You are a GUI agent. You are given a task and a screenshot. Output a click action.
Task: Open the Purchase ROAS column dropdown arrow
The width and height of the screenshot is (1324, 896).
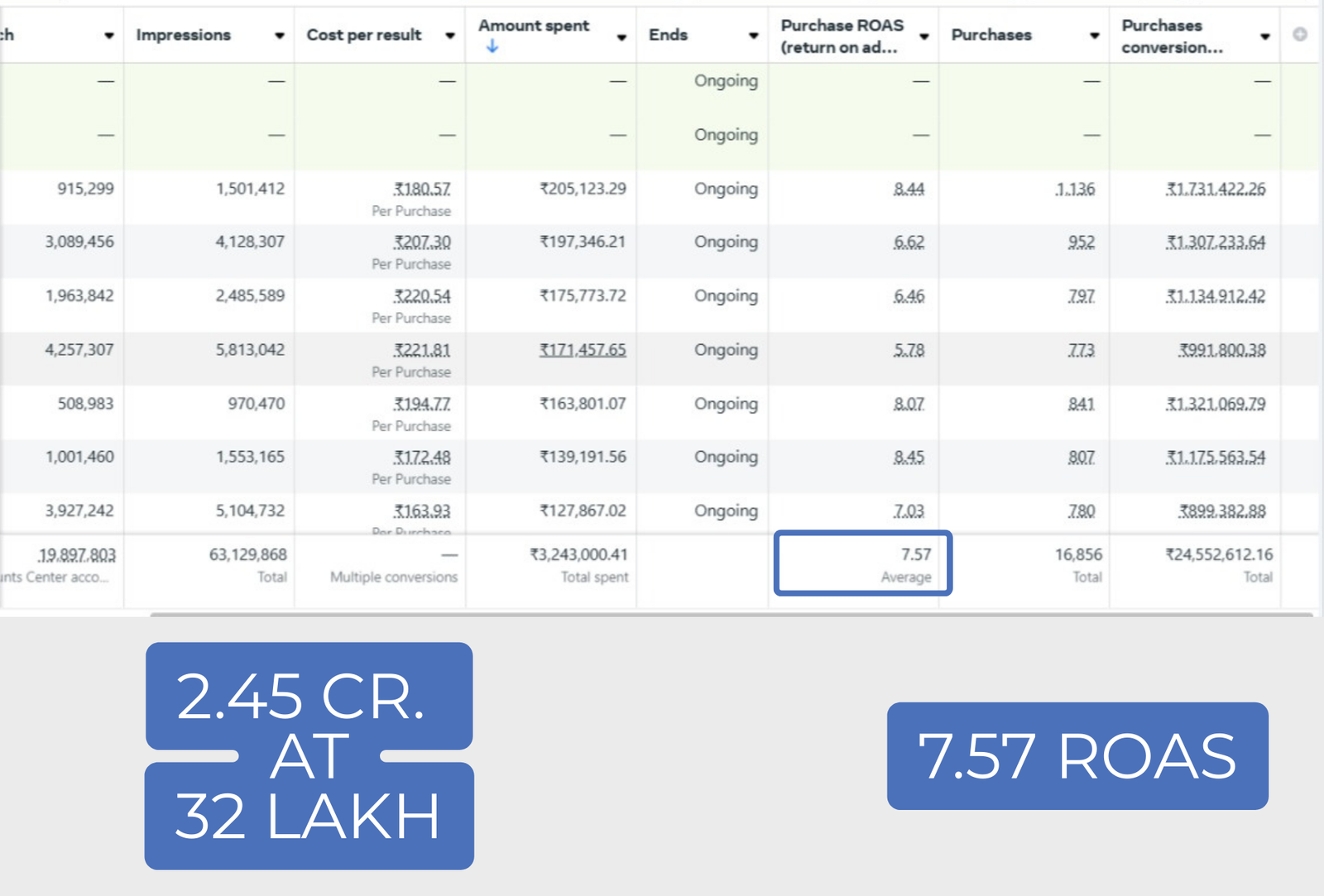click(x=923, y=36)
